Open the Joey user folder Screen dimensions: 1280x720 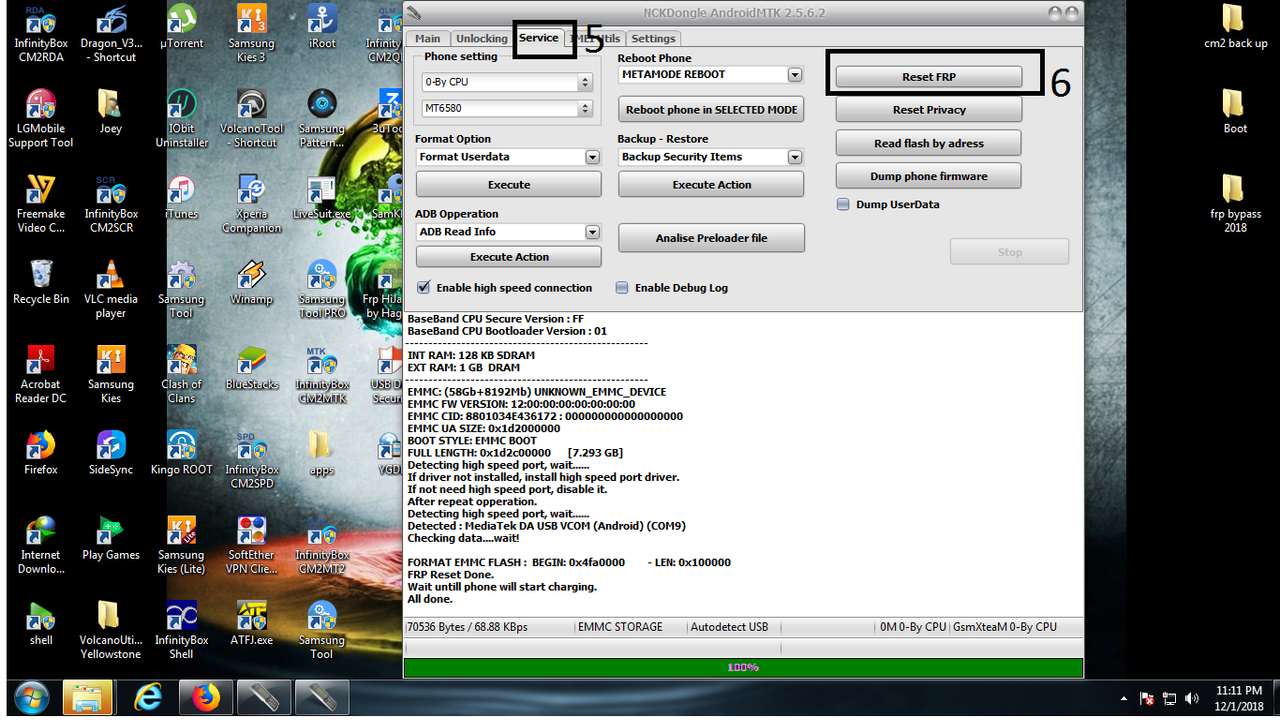(x=111, y=112)
